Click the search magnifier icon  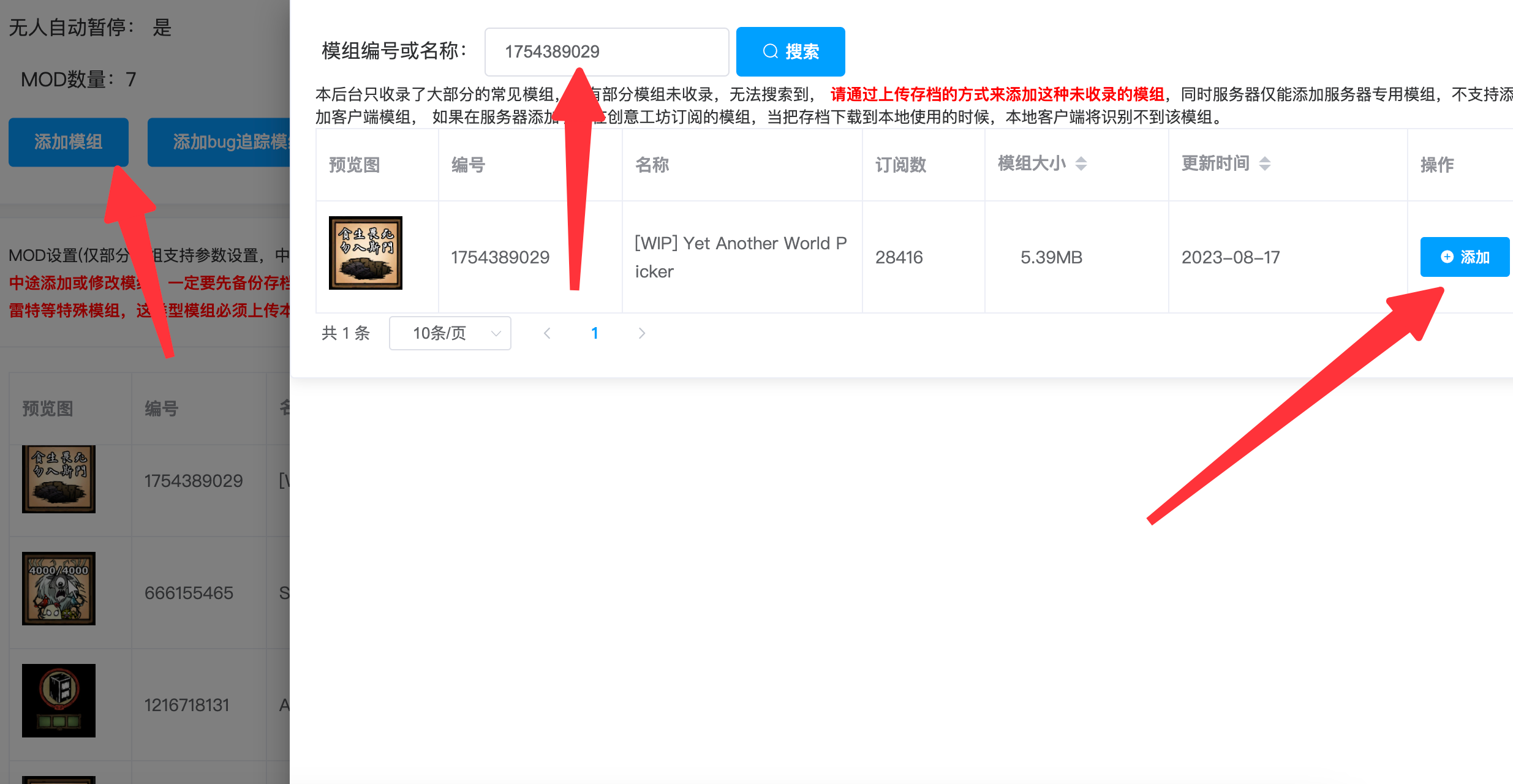(770, 51)
